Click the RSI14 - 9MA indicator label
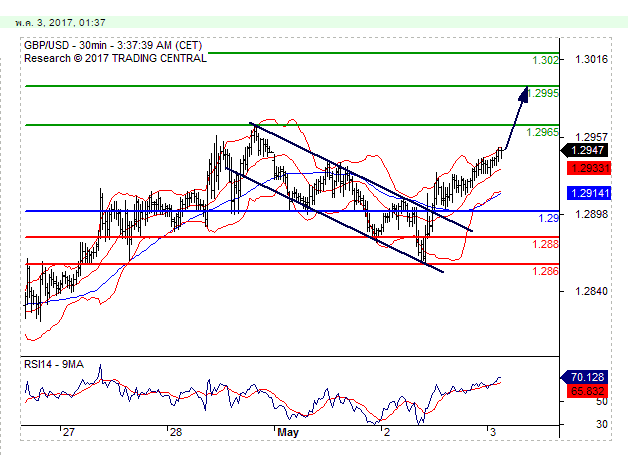This screenshot has height=456, width=628. (x=57, y=363)
